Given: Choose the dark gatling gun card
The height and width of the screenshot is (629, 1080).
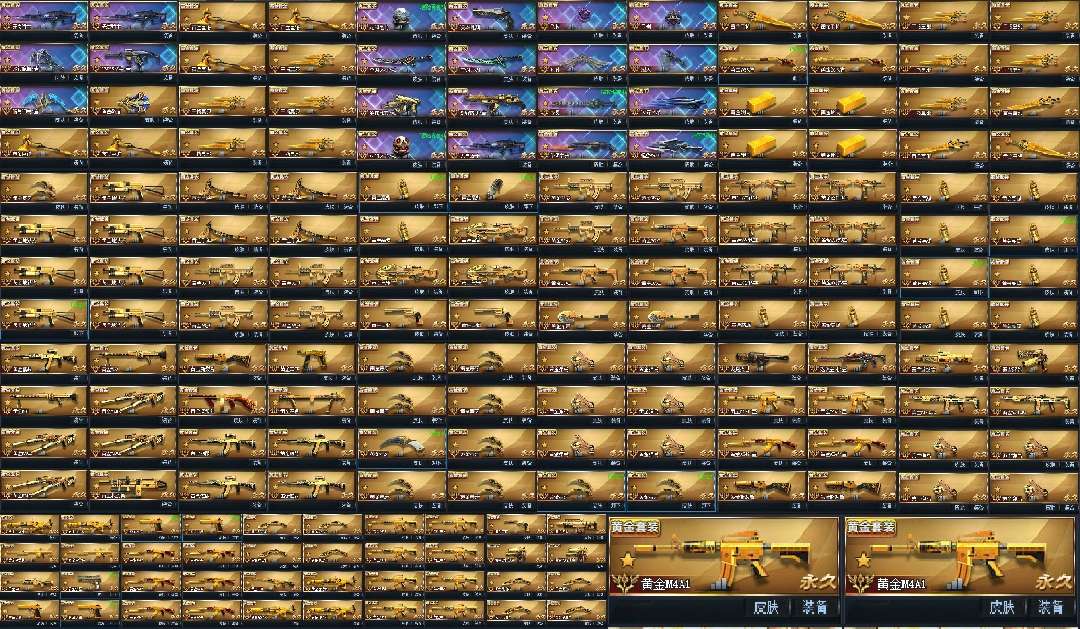Looking at the screenshot, I should click(762, 360).
